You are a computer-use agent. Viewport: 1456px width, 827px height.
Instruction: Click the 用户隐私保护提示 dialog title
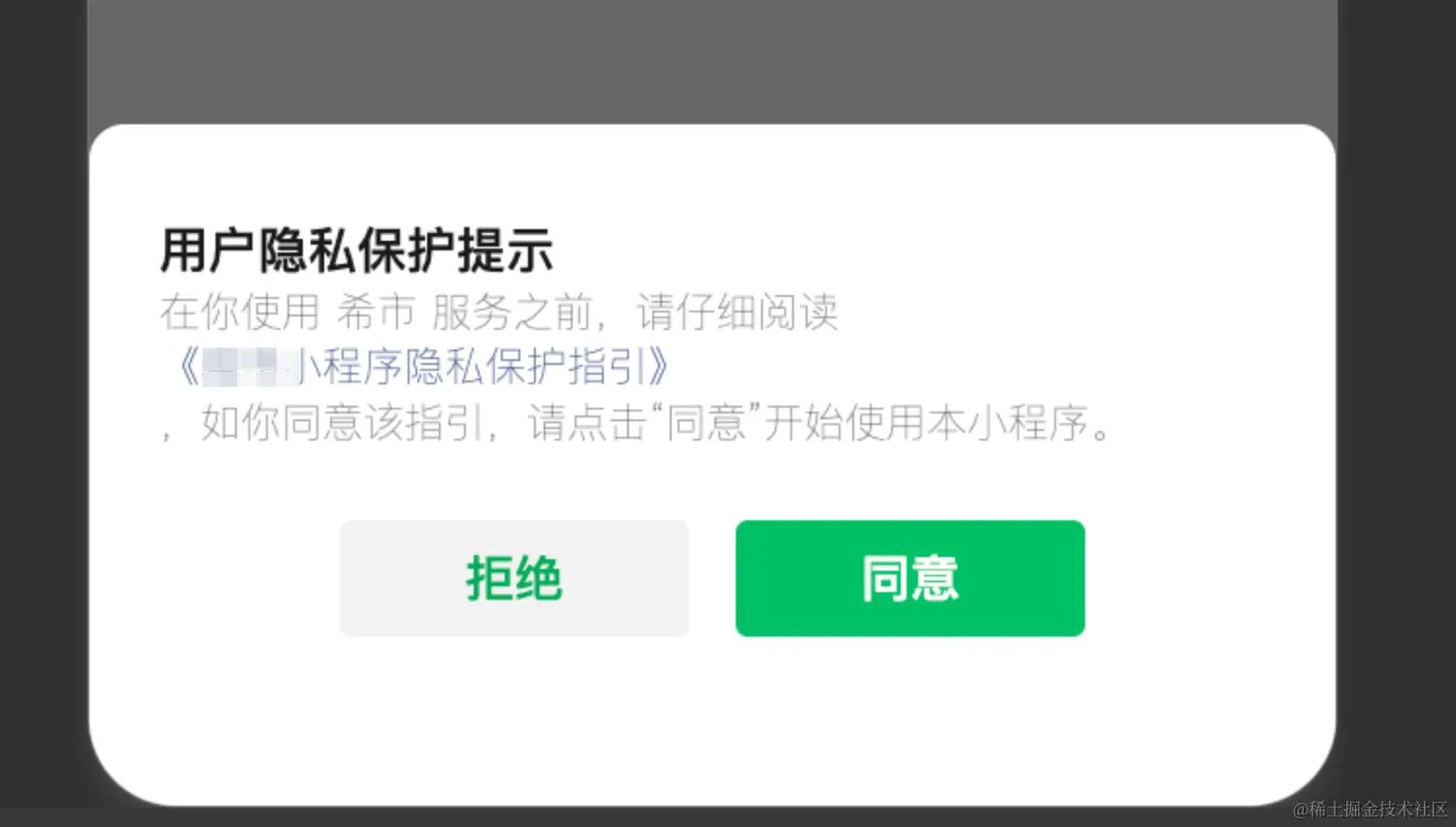point(356,250)
